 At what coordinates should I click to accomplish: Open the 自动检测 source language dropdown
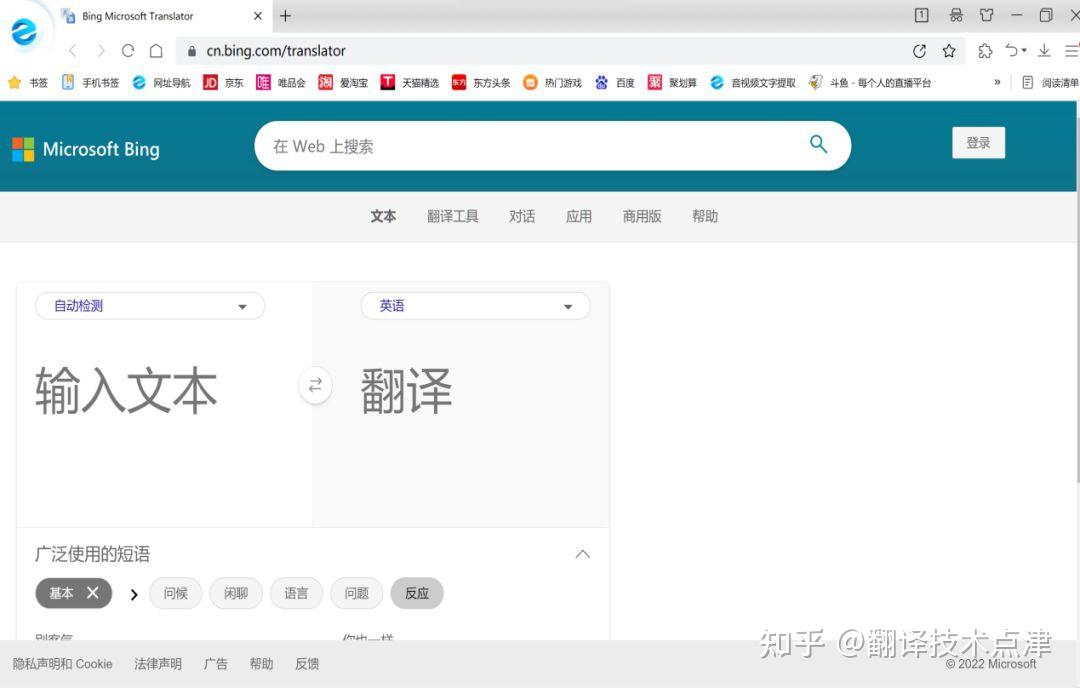(148, 306)
